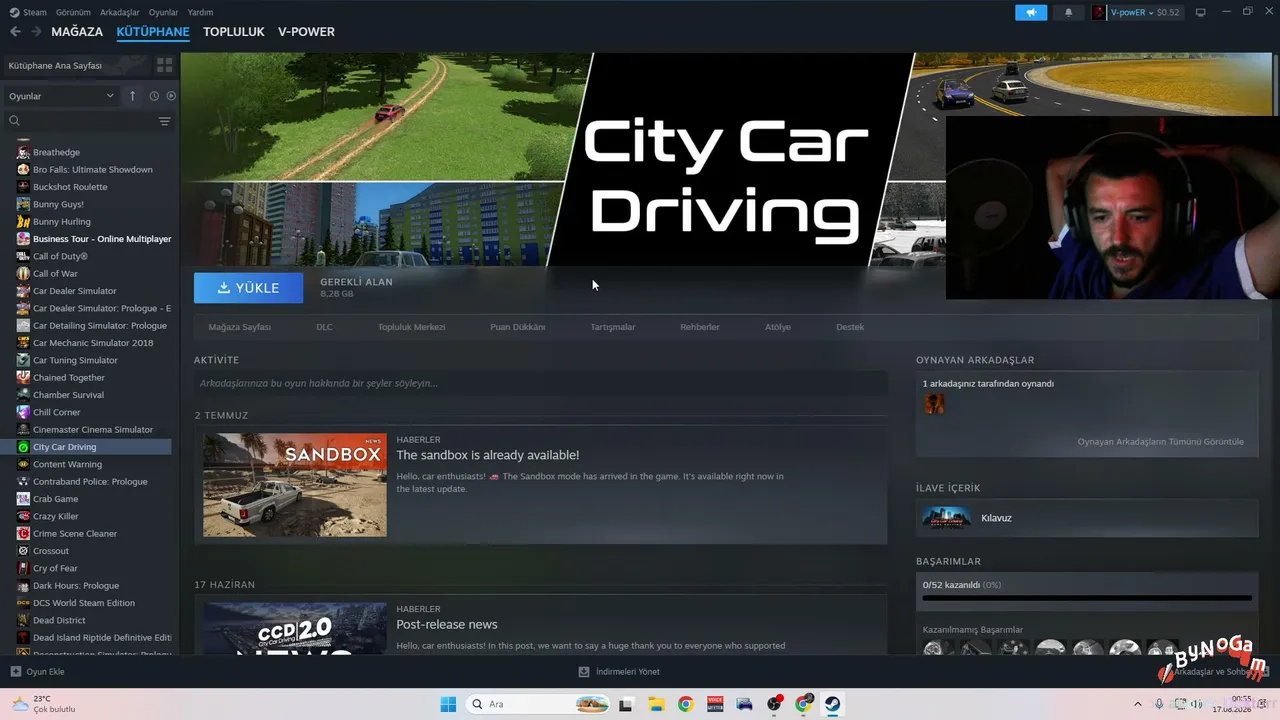Open the Oyunlar collection dropdown
This screenshot has width=1280, height=720.
(x=62, y=96)
